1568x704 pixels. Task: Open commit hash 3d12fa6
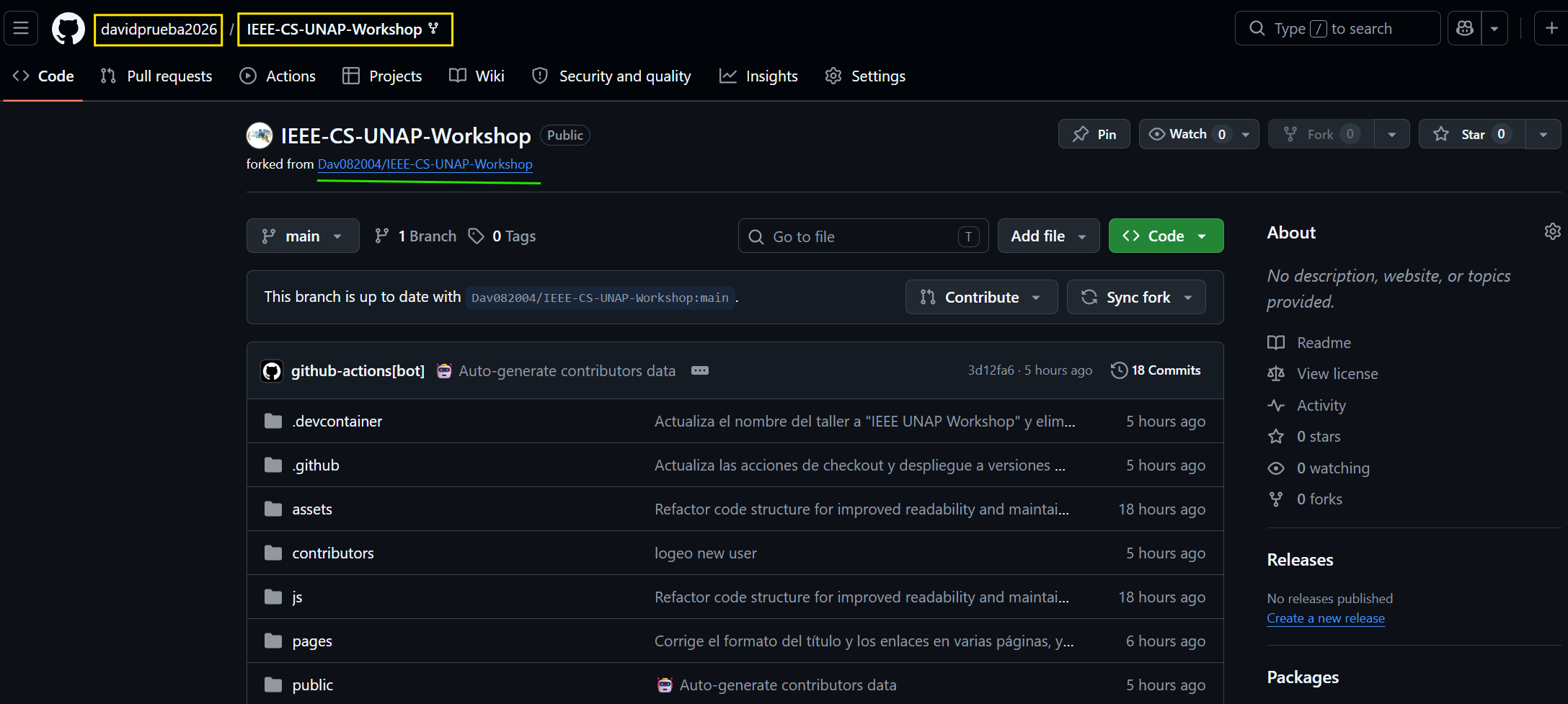(991, 370)
